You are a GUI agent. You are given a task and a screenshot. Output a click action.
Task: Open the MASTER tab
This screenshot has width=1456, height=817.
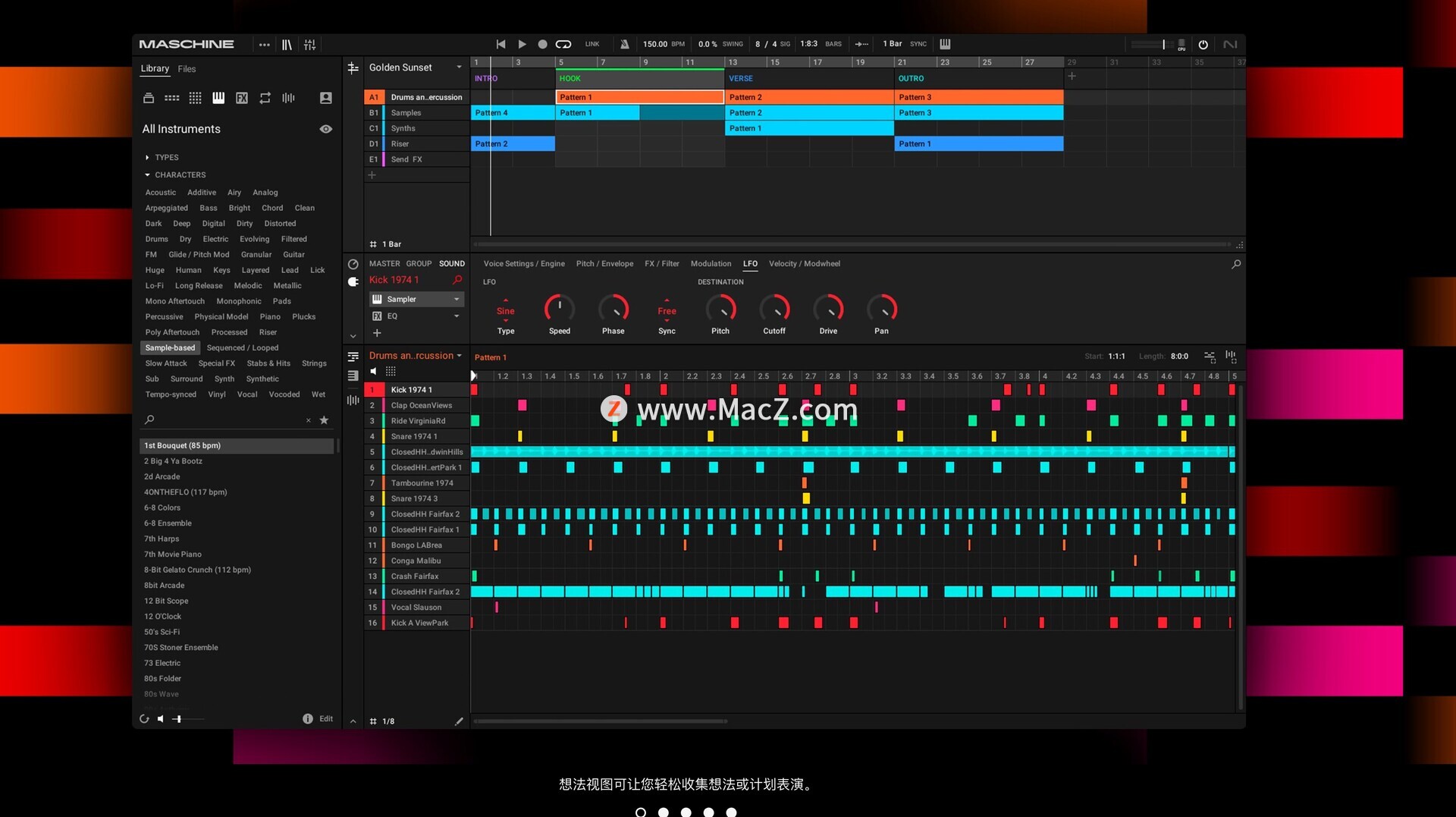384,264
